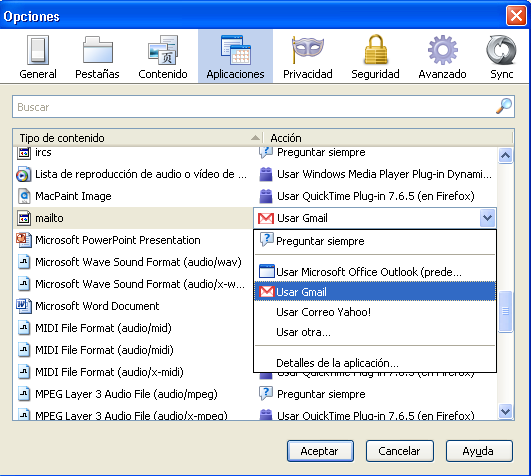Collapse the mailto action dropdown arrow
The width and height of the screenshot is (531, 476).
pyautogui.click(x=488, y=218)
